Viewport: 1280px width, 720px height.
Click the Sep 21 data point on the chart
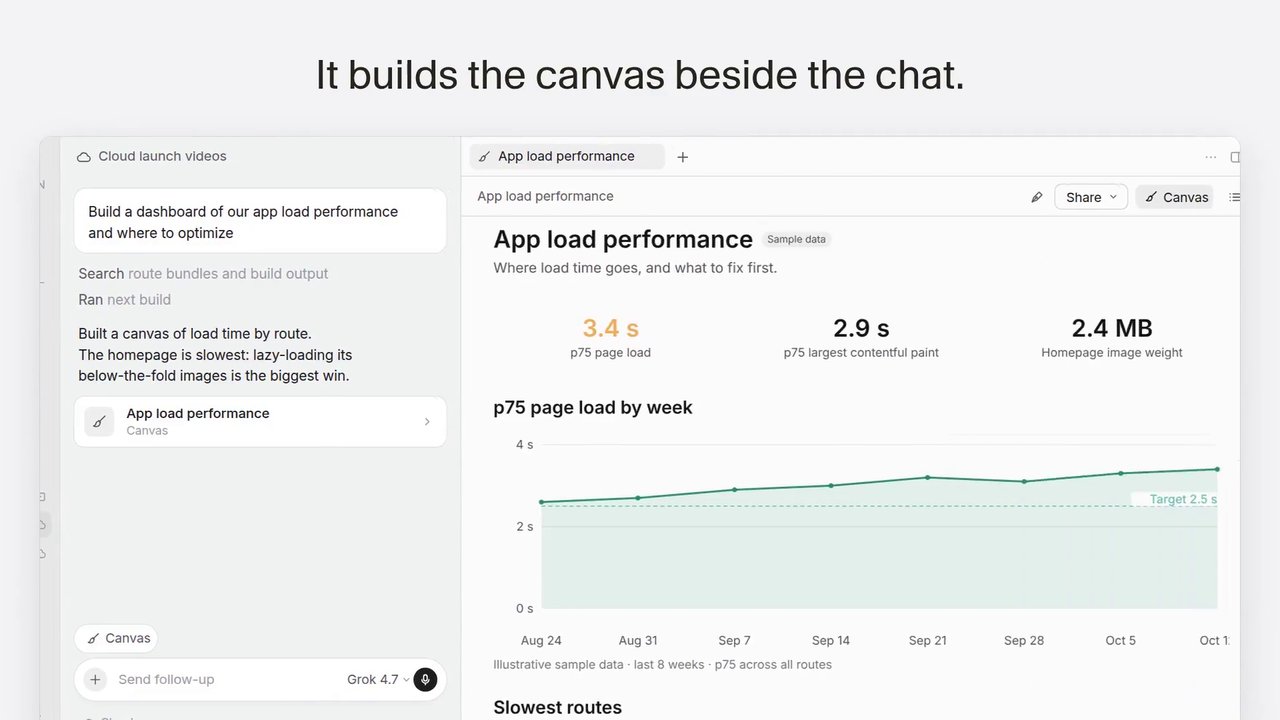click(927, 477)
